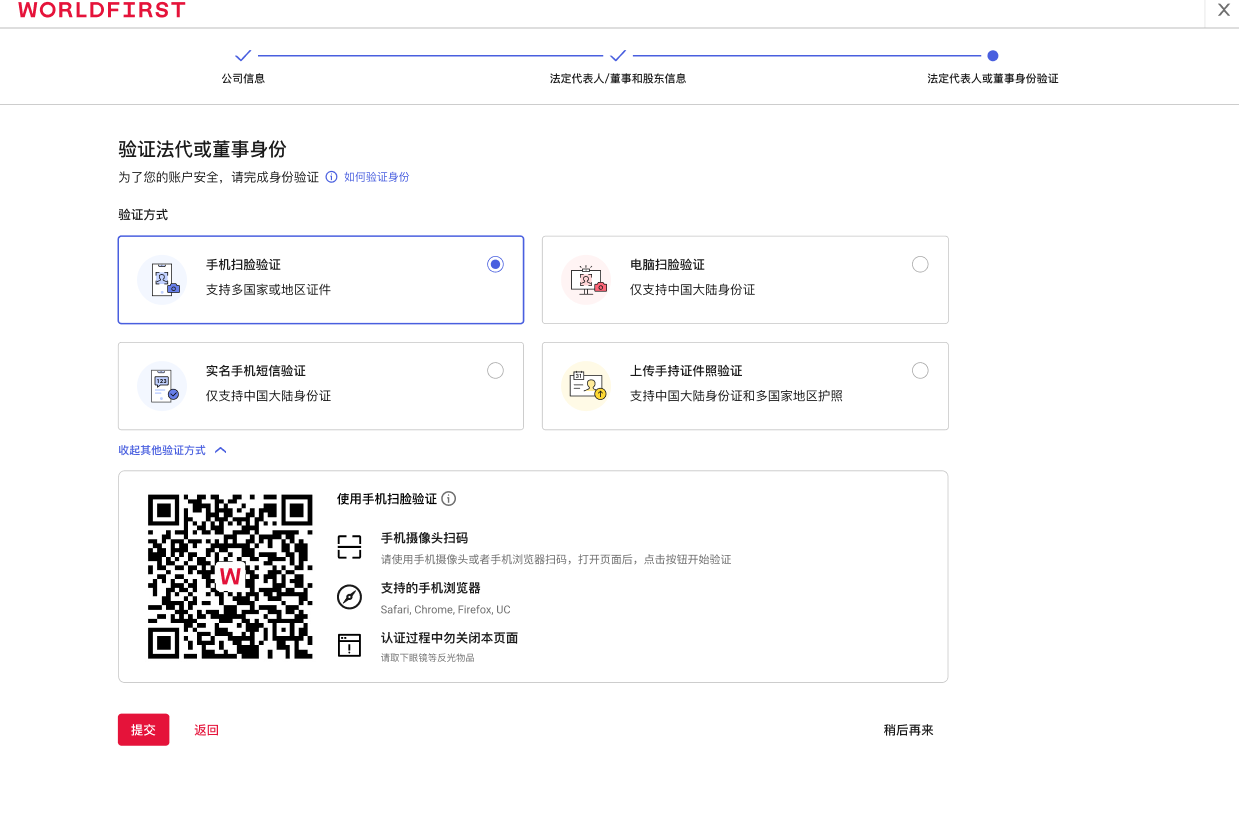Click the page icon beside 认证过程中勿关闭本页面

(x=349, y=645)
